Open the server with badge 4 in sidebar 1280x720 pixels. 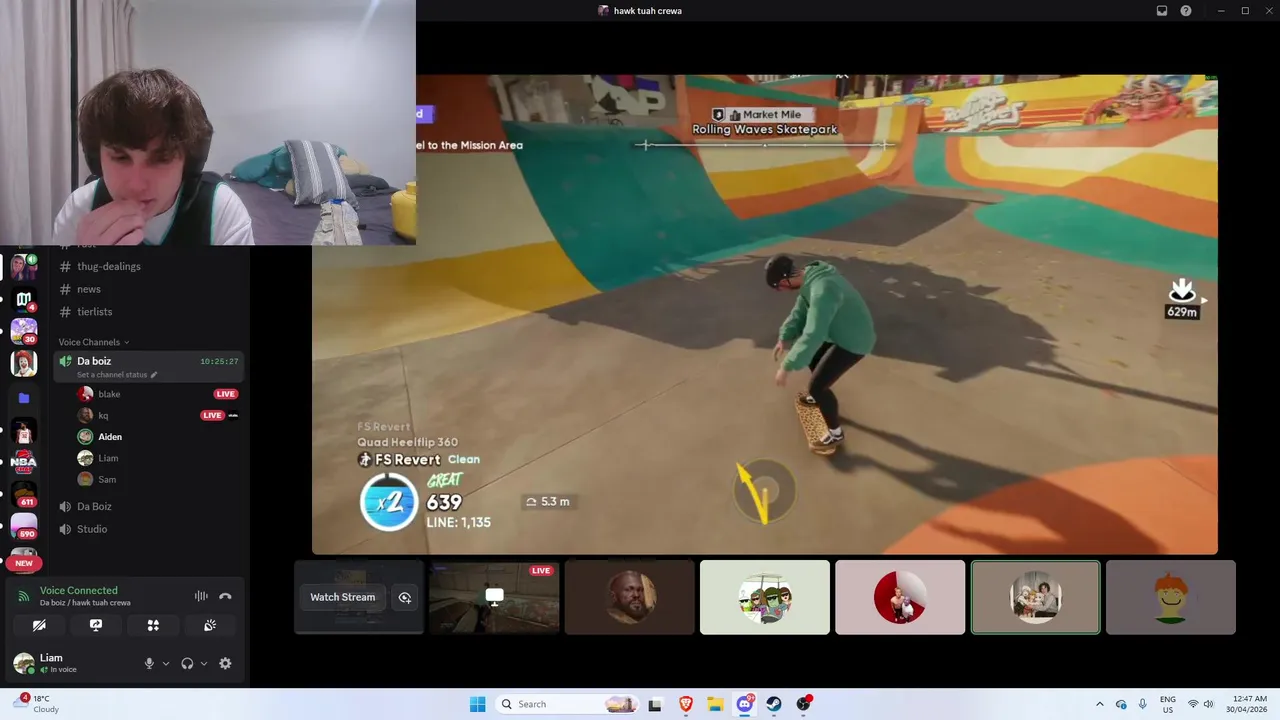tap(24, 299)
